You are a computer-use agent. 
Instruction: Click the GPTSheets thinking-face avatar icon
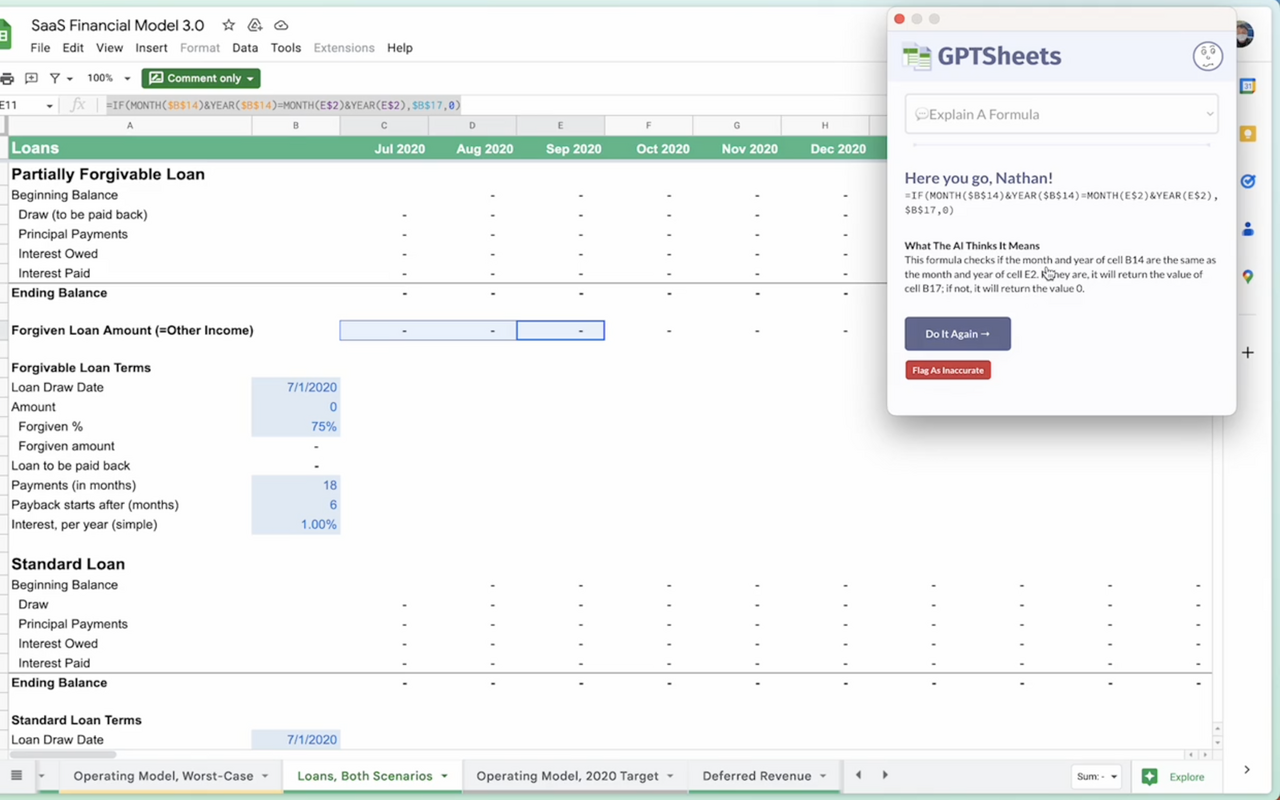tap(1208, 56)
